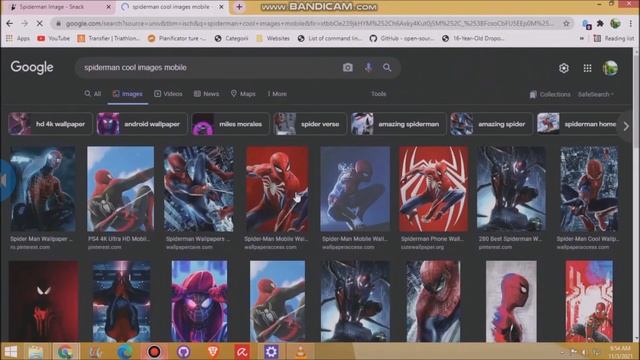Expand the More search categories menu

coord(277,94)
